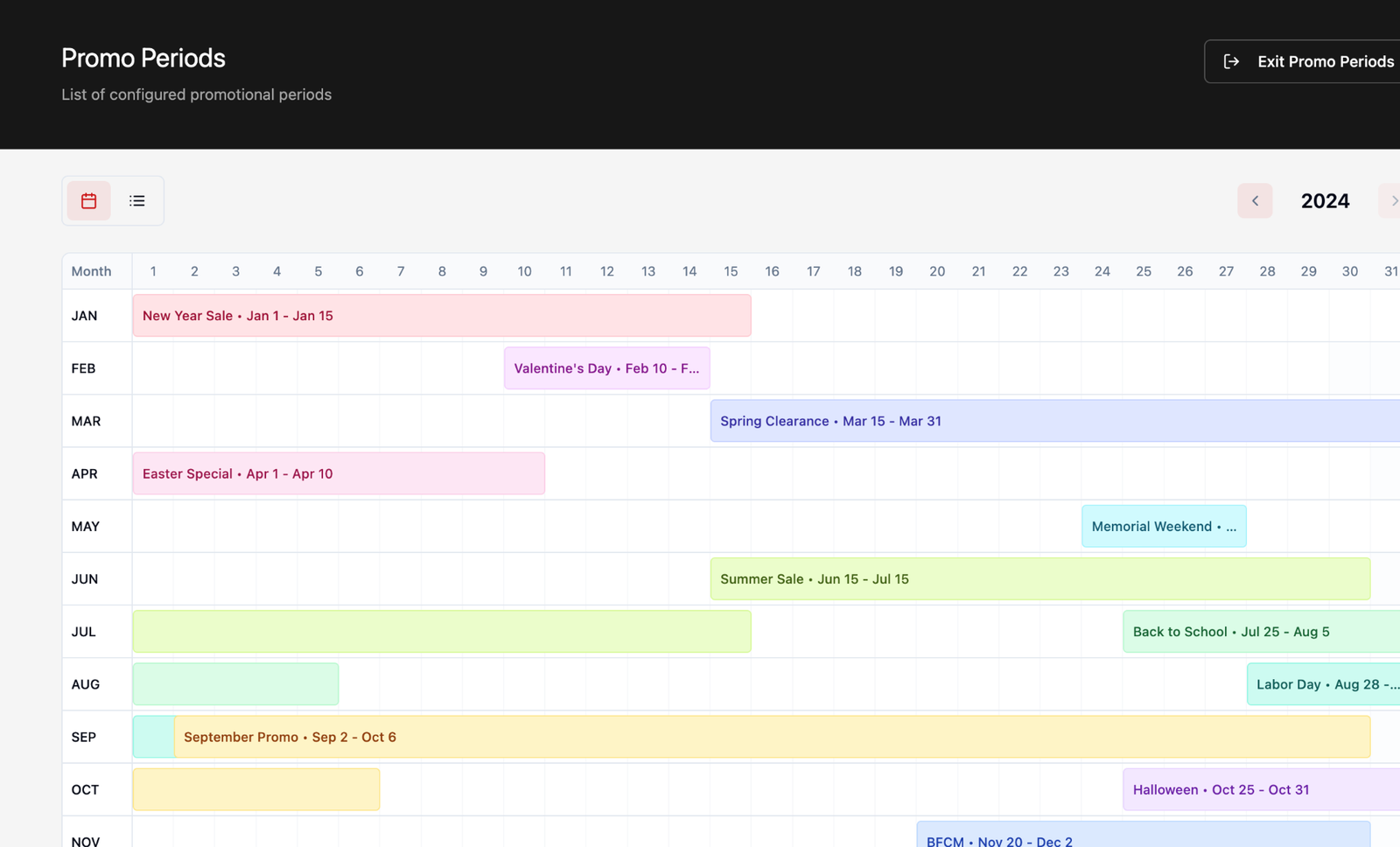The image size is (1400, 847).
Task: Select Valentine's Day promo bar
Action: point(606,368)
